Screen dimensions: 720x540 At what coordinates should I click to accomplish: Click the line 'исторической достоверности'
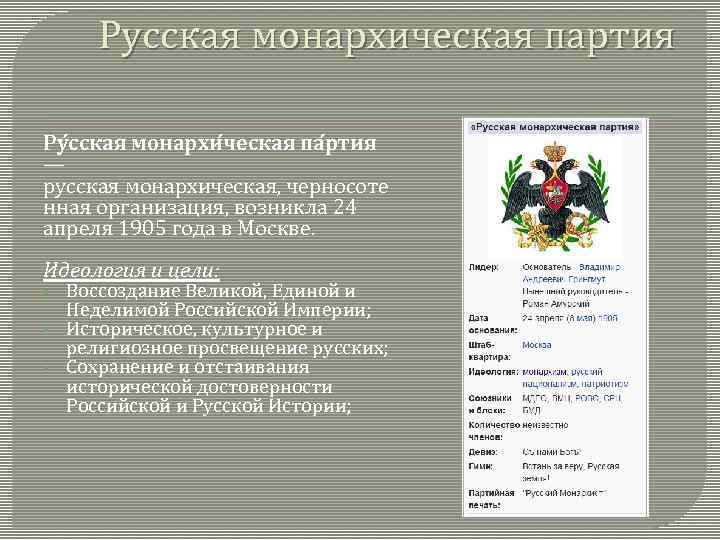(200, 387)
